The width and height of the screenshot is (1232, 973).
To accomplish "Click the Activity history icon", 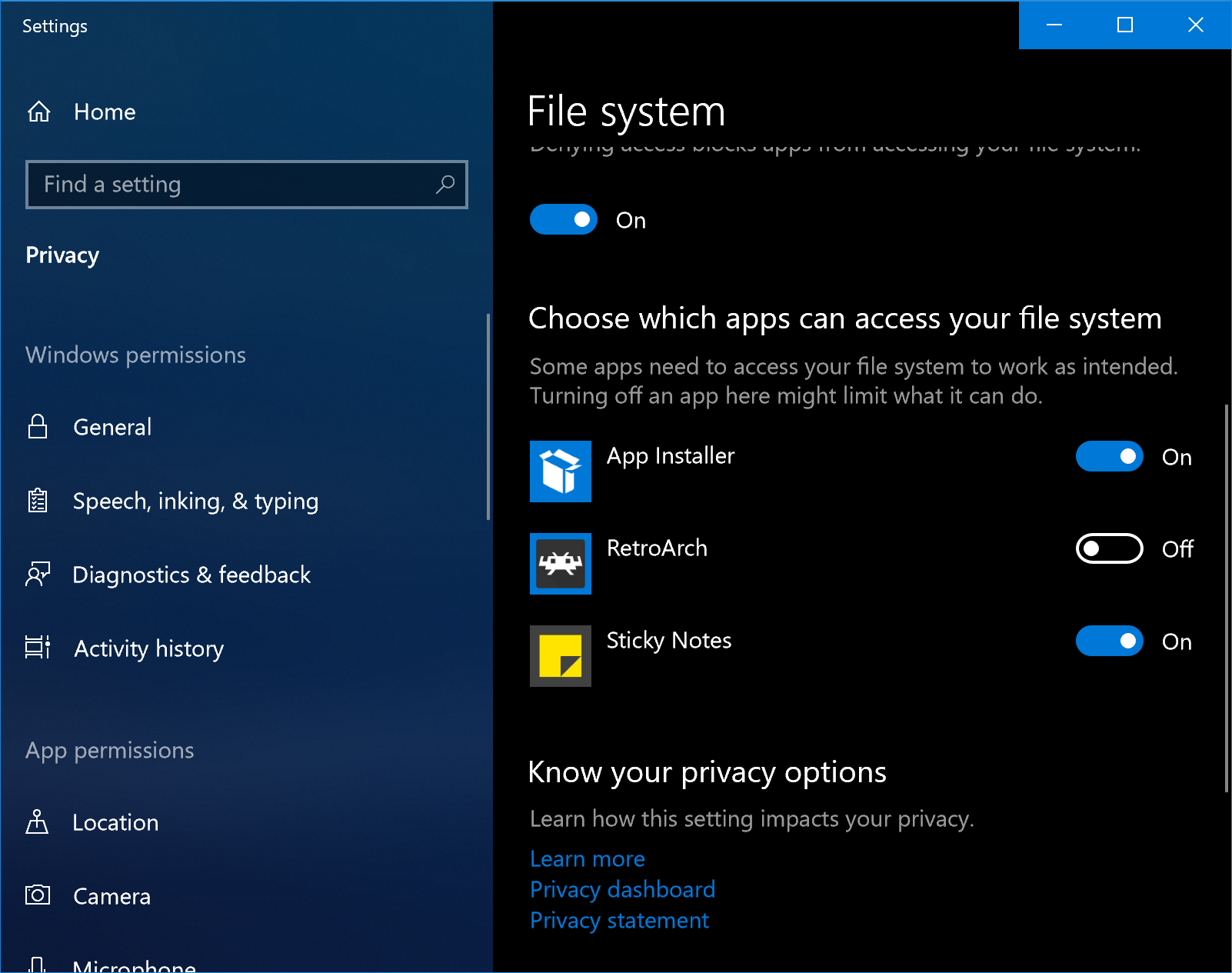I will 38,648.
